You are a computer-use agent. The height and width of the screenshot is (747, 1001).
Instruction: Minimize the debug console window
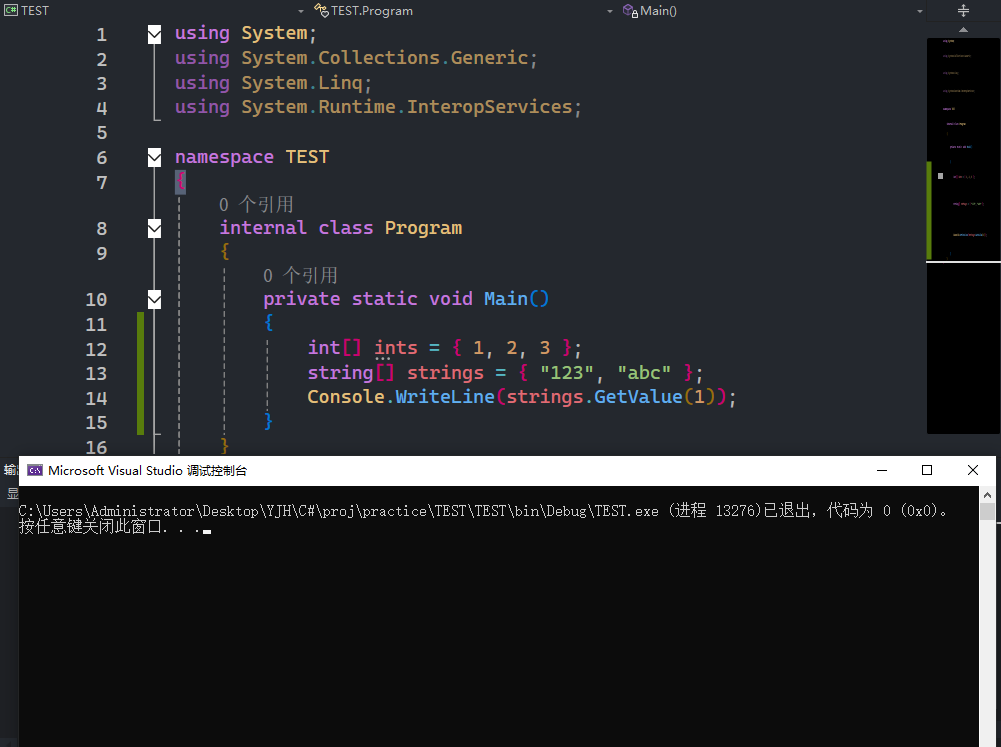coord(882,471)
